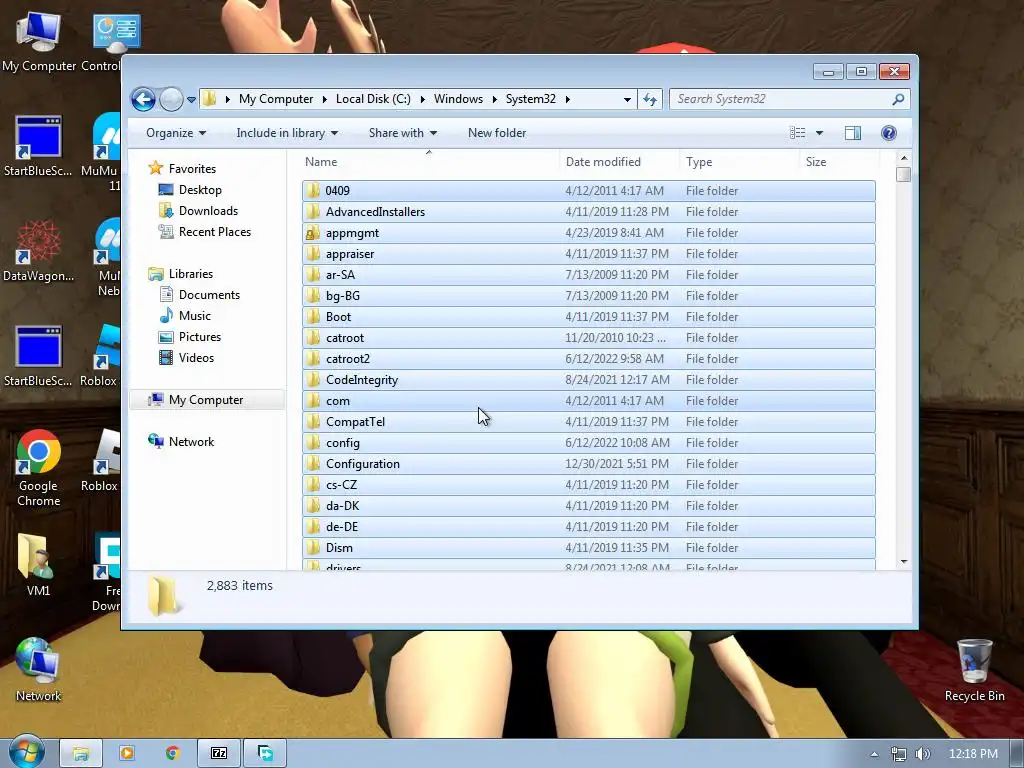Viewport: 1024px width, 768px height.
Task: Open Desktop in the navigation pane
Action: [x=200, y=189]
